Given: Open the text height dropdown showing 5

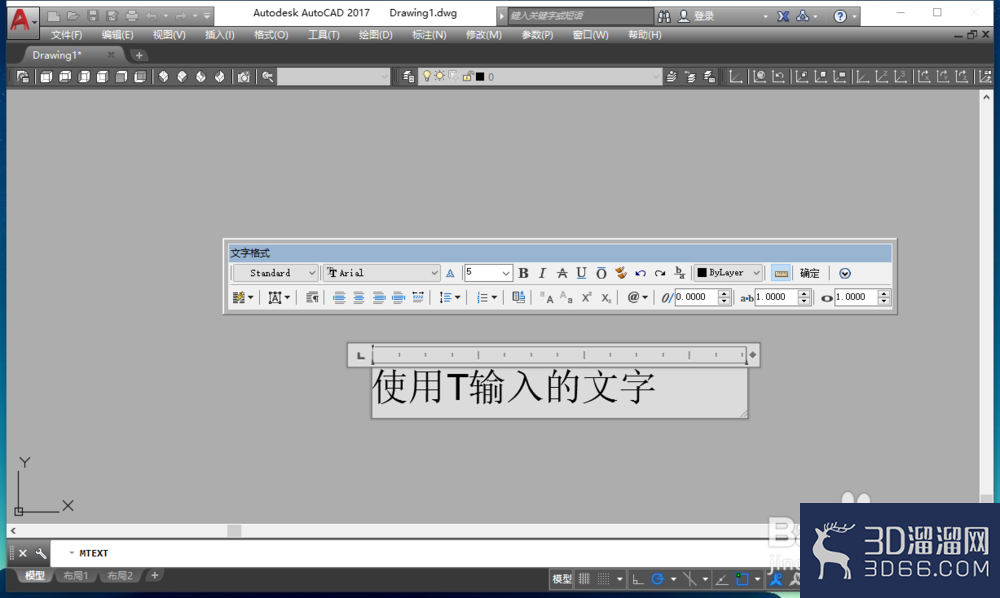Looking at the screenshot, I should (x=488, y=273).
